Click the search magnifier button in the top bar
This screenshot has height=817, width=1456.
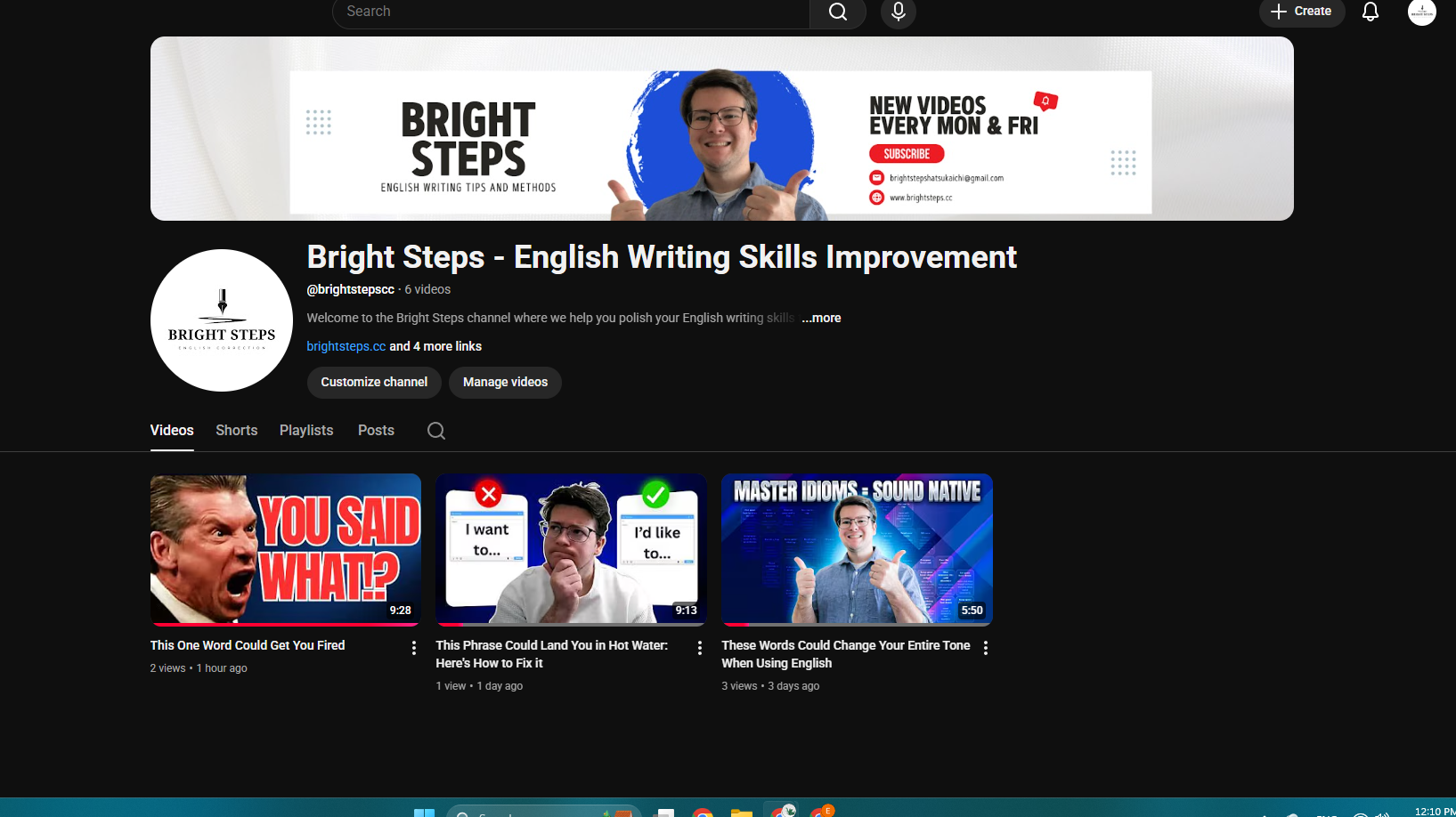pos(837,12)
